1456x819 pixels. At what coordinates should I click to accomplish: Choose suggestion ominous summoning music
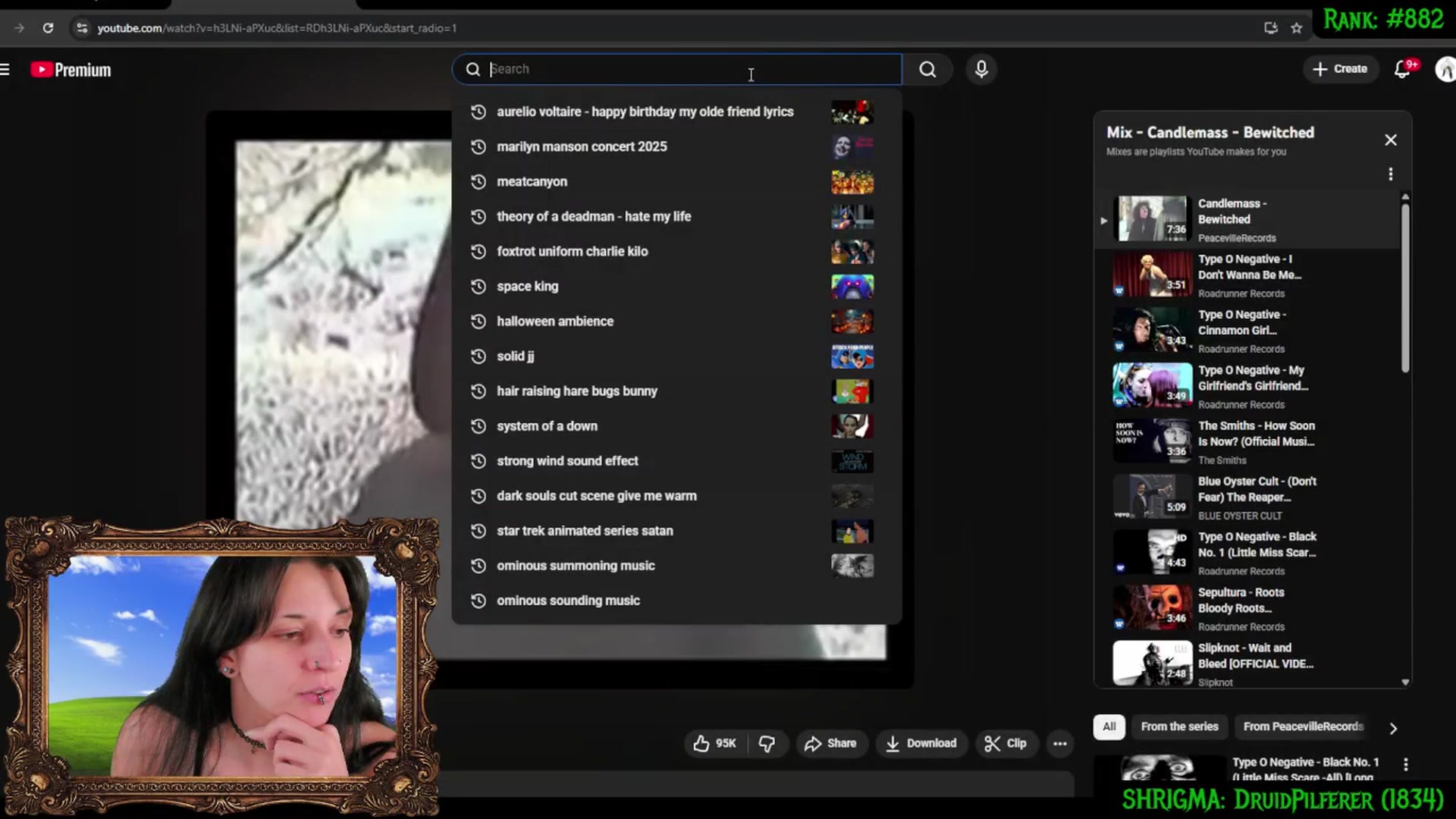tap(676, 566)
